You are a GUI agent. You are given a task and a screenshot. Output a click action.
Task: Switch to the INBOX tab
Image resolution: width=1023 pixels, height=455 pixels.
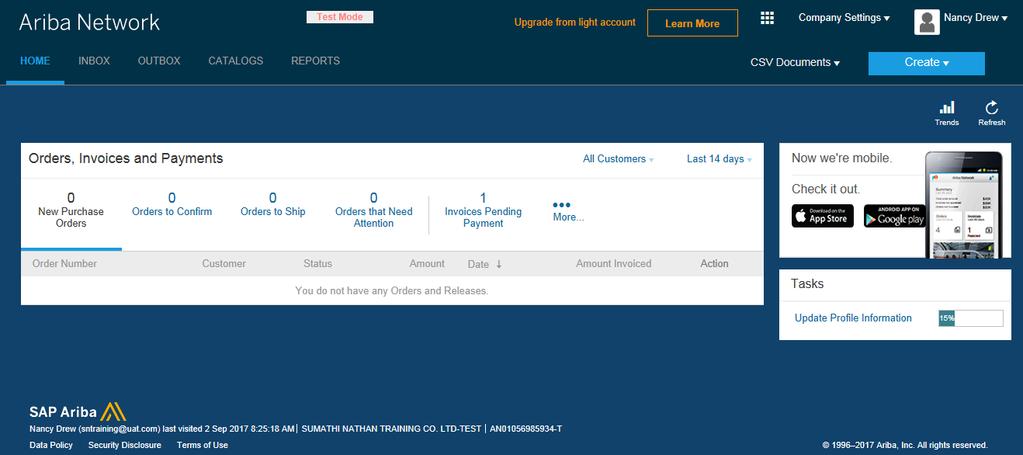[x=94, y=61]
